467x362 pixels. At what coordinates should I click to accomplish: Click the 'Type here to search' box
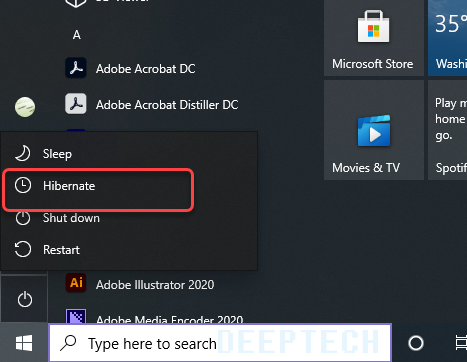tap(220, 343)
